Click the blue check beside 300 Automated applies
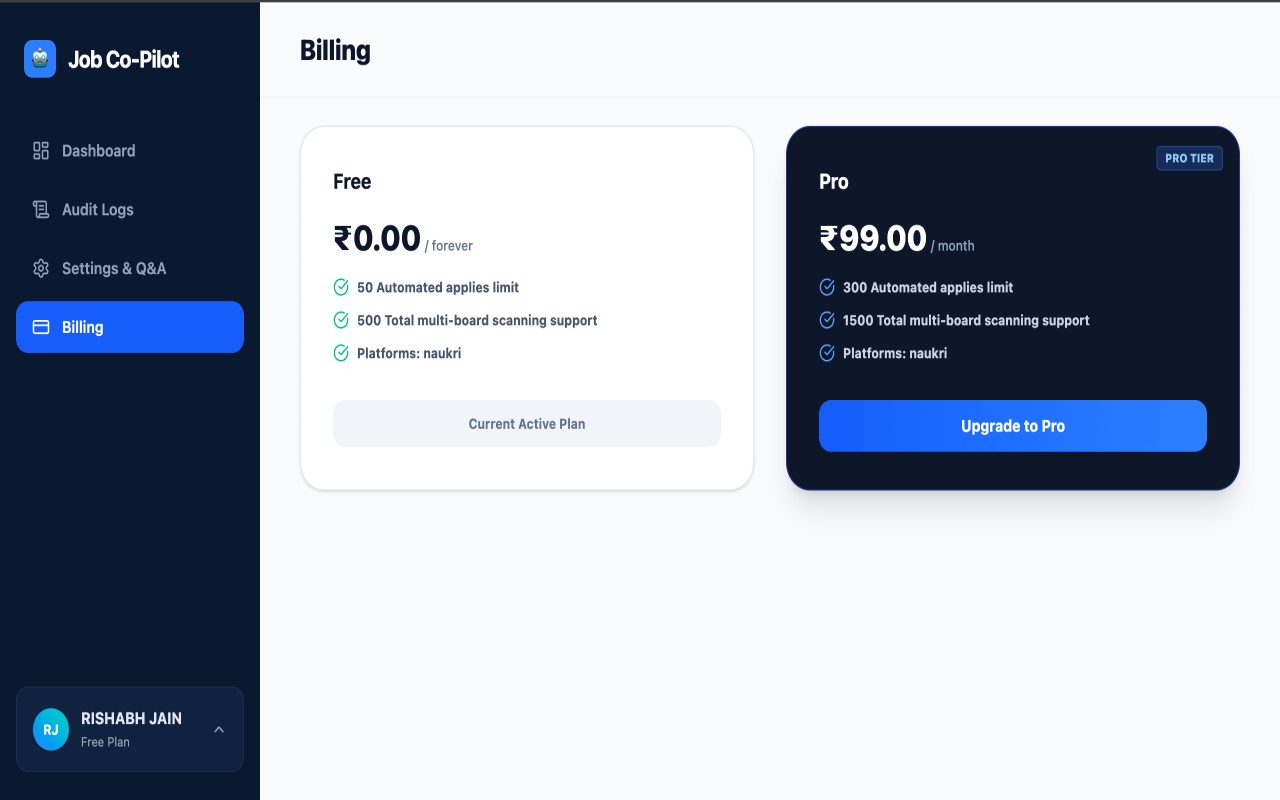The image size is (1280, 800). pos(827,287)
